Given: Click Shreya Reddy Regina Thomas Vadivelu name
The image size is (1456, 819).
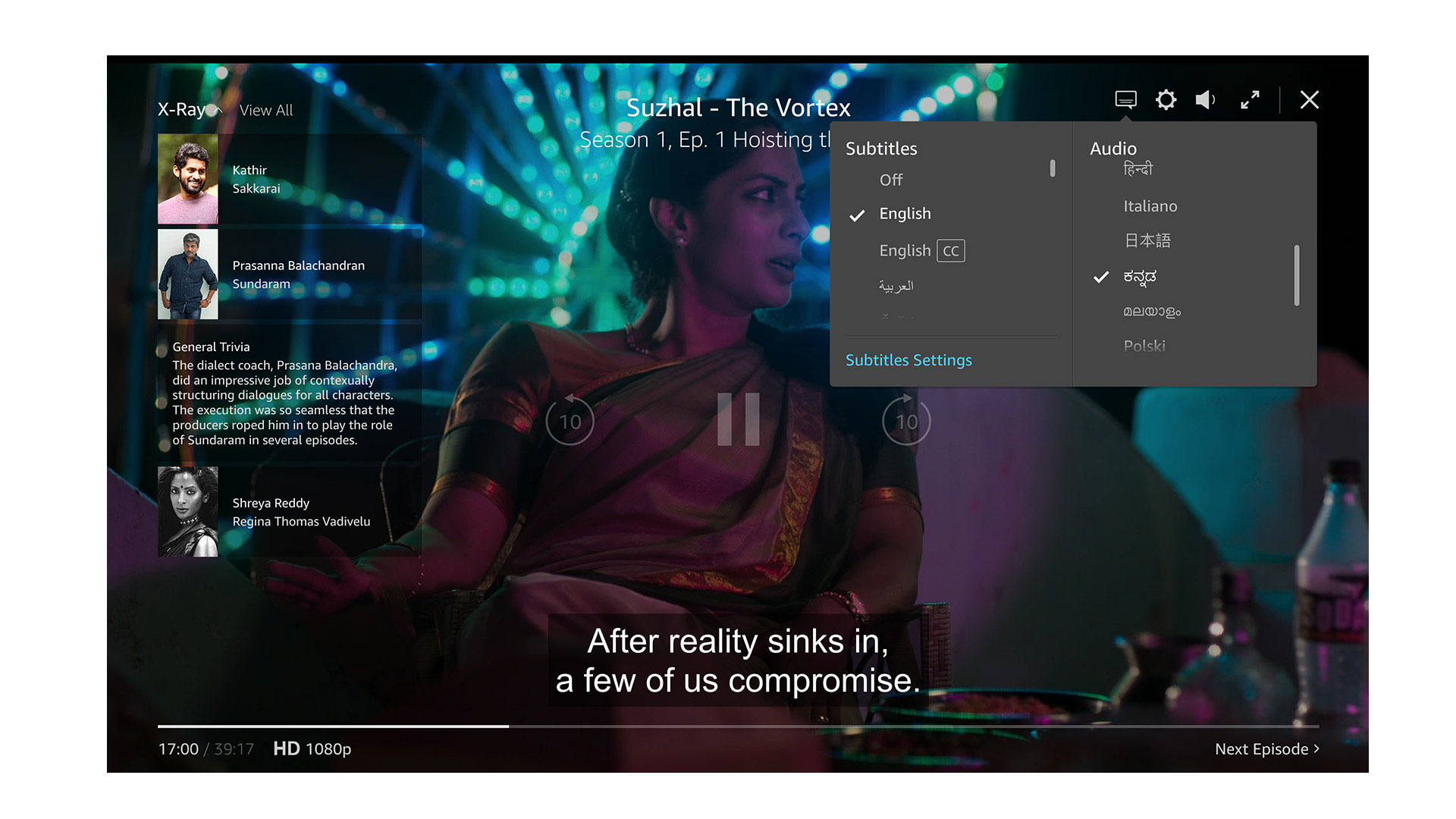Looking at the screenshot, I should [301, 512].
